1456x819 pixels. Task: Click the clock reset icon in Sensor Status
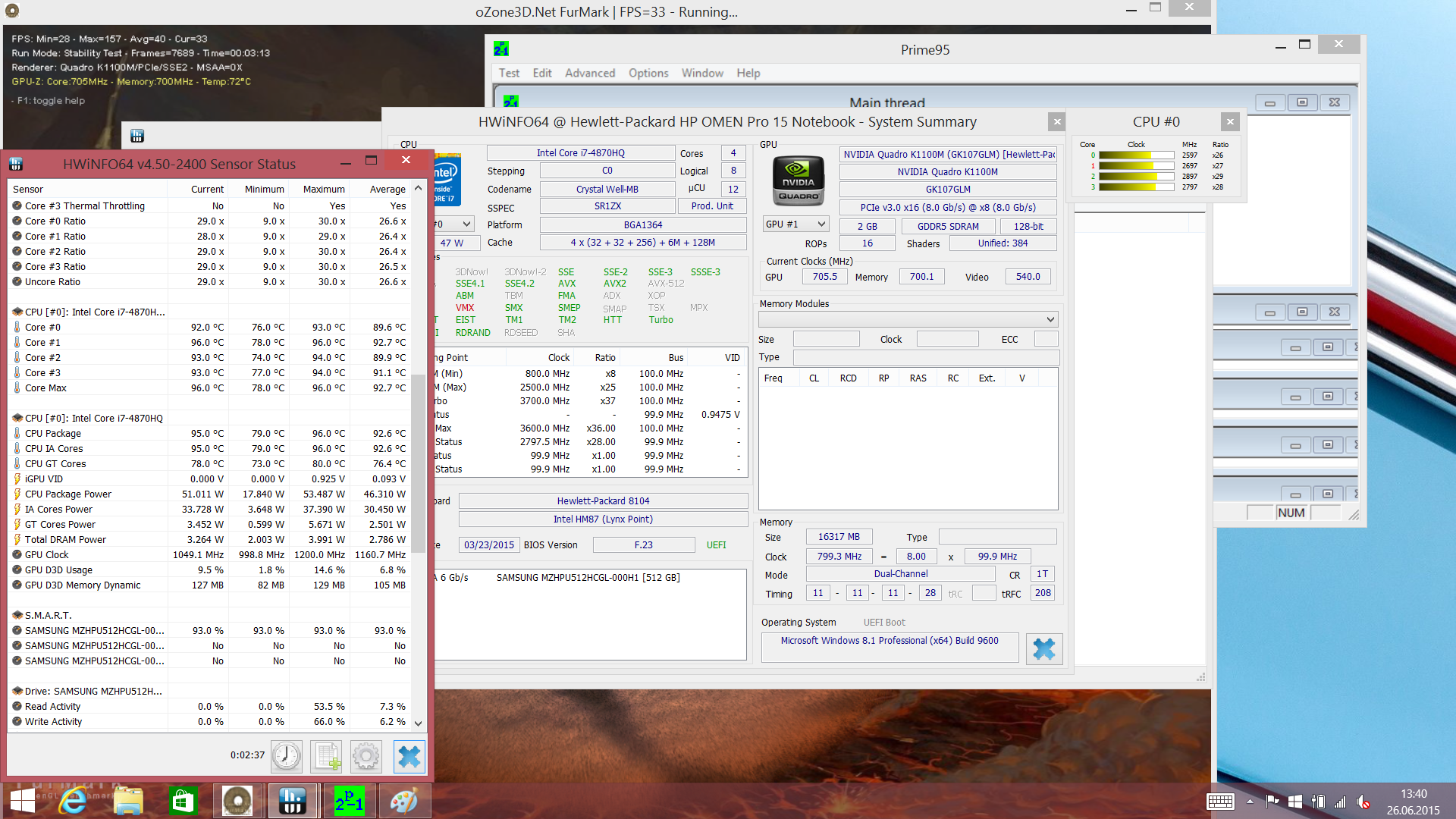pos(287,756)
